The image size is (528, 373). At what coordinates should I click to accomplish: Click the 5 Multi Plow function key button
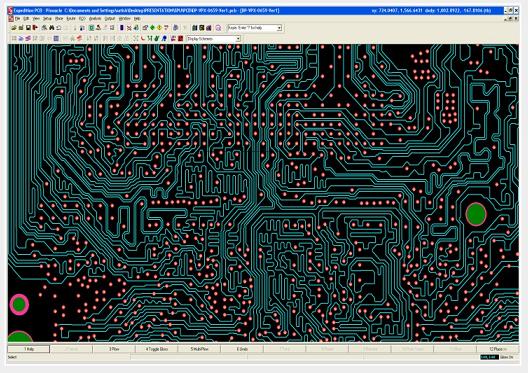199,349
